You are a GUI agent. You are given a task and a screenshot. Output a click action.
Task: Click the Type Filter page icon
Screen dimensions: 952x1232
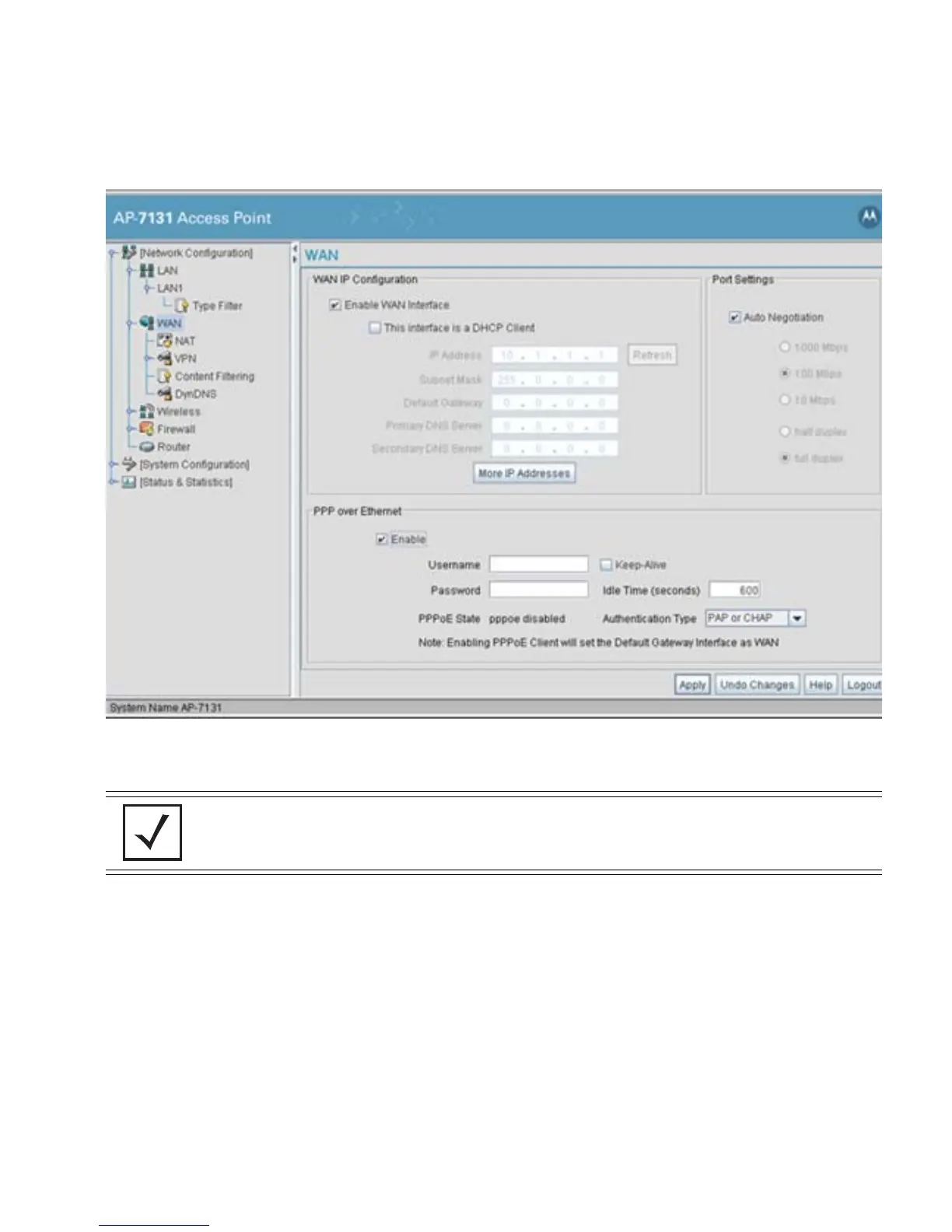pos(182,306)
